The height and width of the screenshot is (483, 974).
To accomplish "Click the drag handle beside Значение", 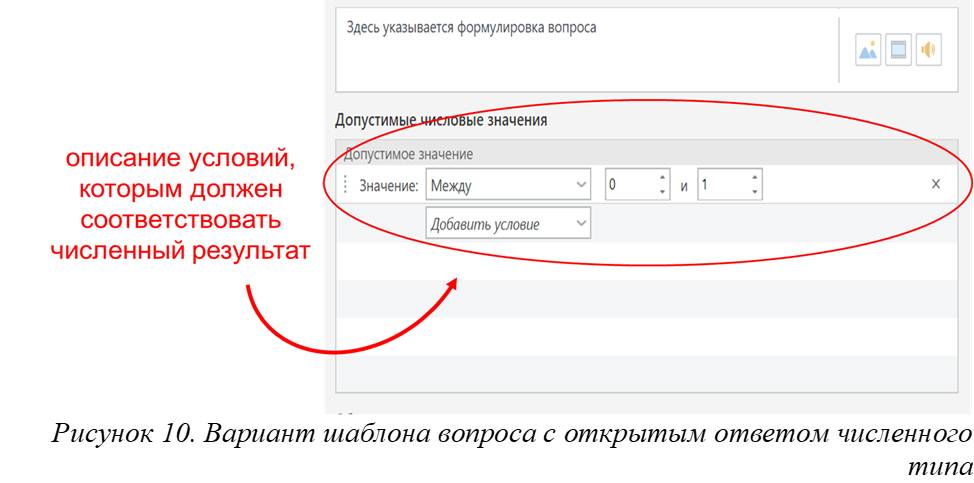I will 346,185.
